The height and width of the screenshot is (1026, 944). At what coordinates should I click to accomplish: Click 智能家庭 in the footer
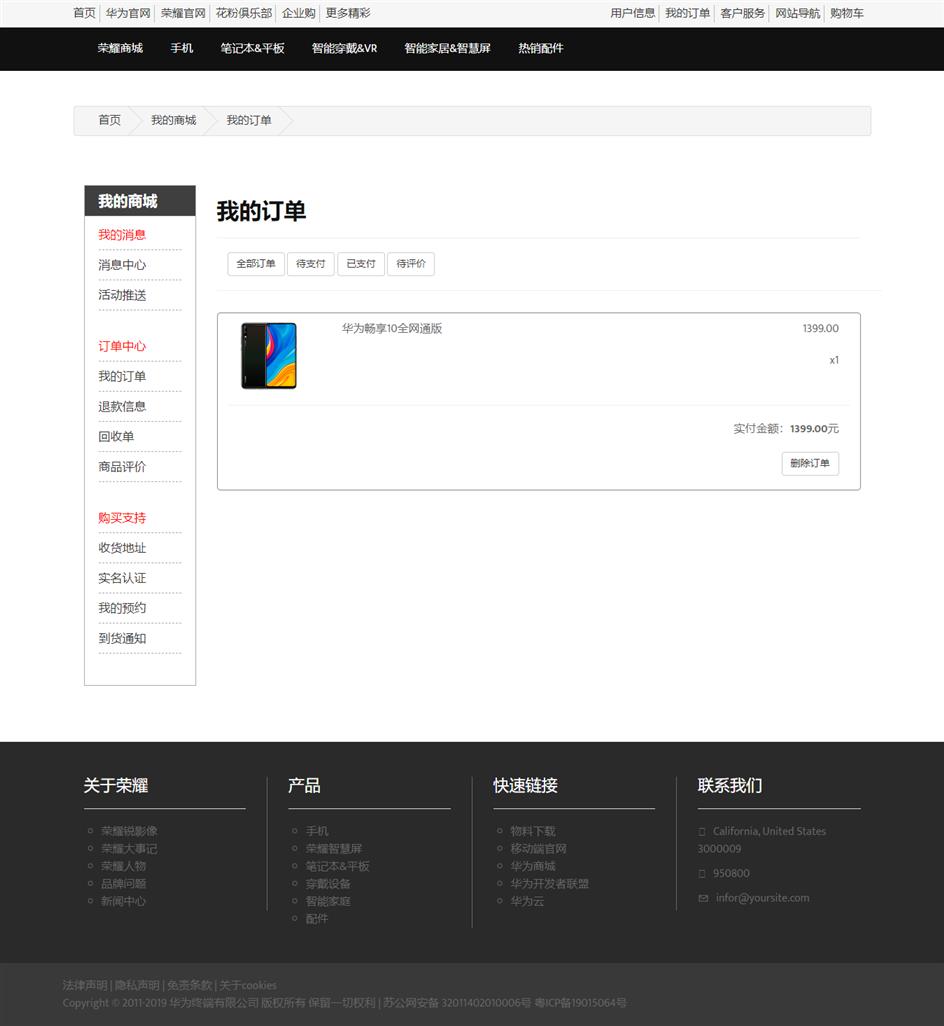[x=328, y=901]
